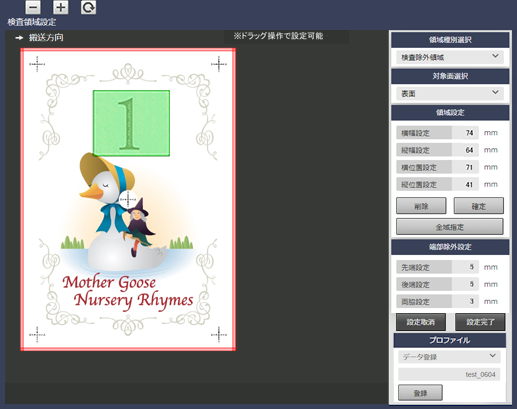Open the データ登録 profile dropdown
This screenshot has width=517, height=409.
tap(449, 356)
